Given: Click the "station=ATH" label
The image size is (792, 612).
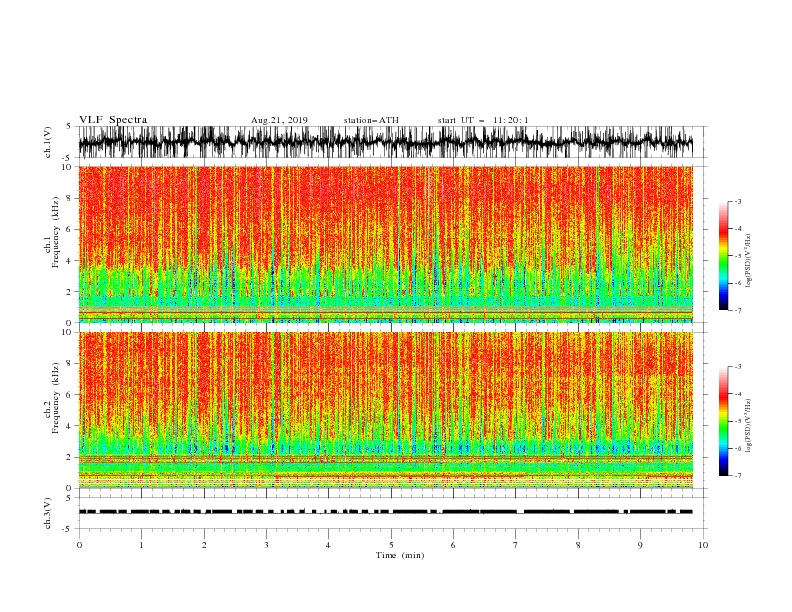Looking at the screenshot, I should click(x=371, y=120).
